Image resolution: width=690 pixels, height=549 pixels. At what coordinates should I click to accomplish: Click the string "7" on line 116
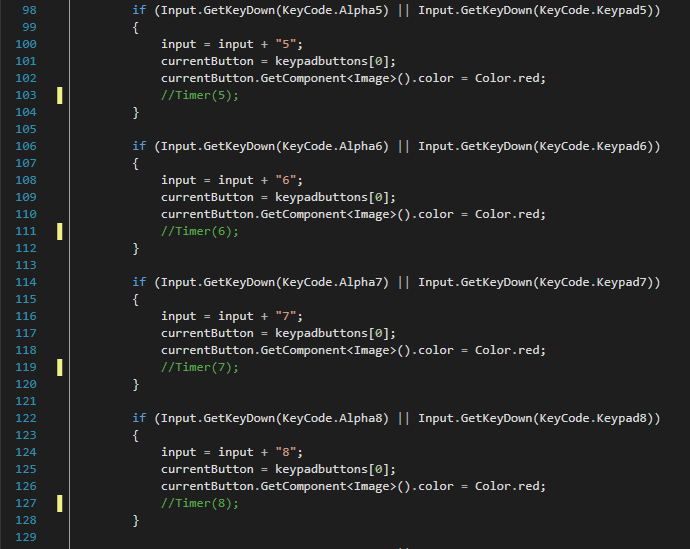point(286,316)
